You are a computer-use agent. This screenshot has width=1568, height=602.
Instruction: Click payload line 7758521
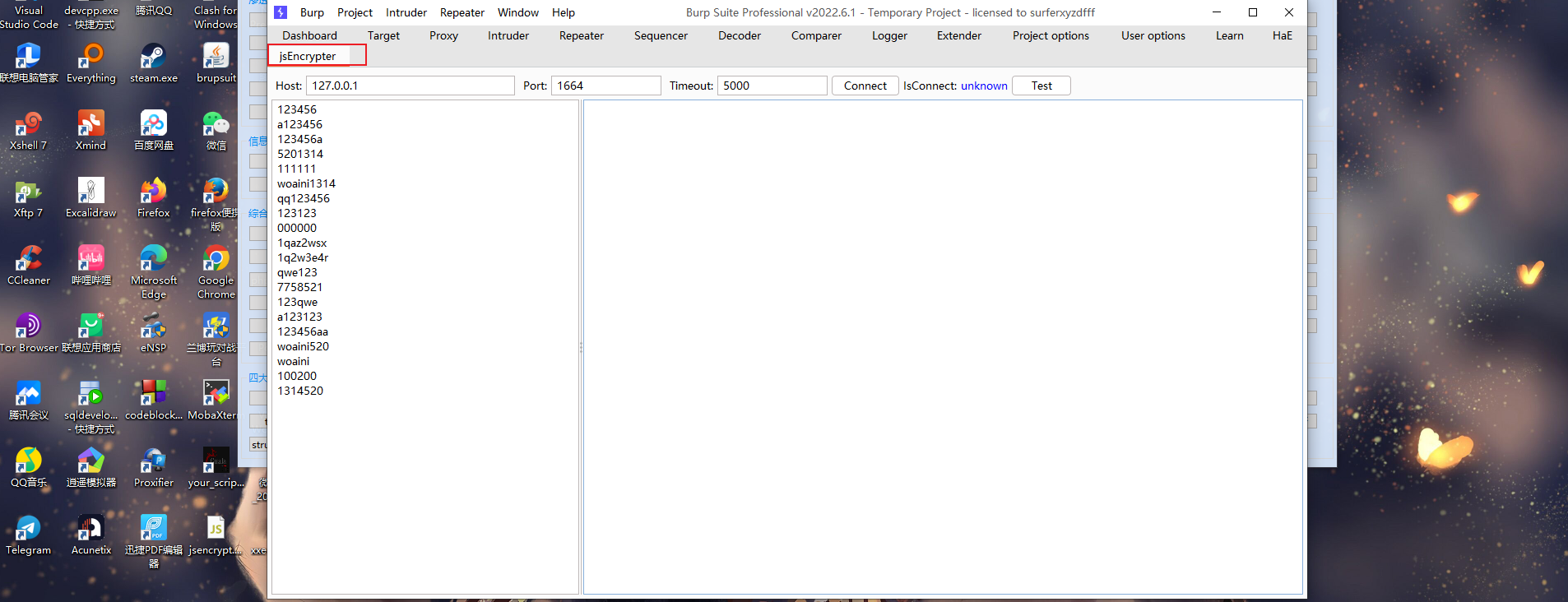pyautogui.click(x=300, y=287)
